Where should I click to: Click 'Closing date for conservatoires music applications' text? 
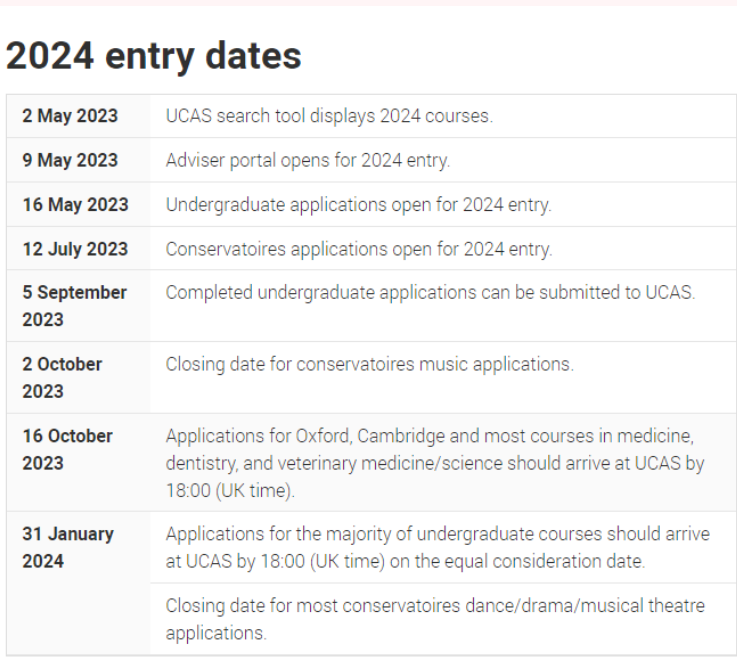(x=370, y=365)
